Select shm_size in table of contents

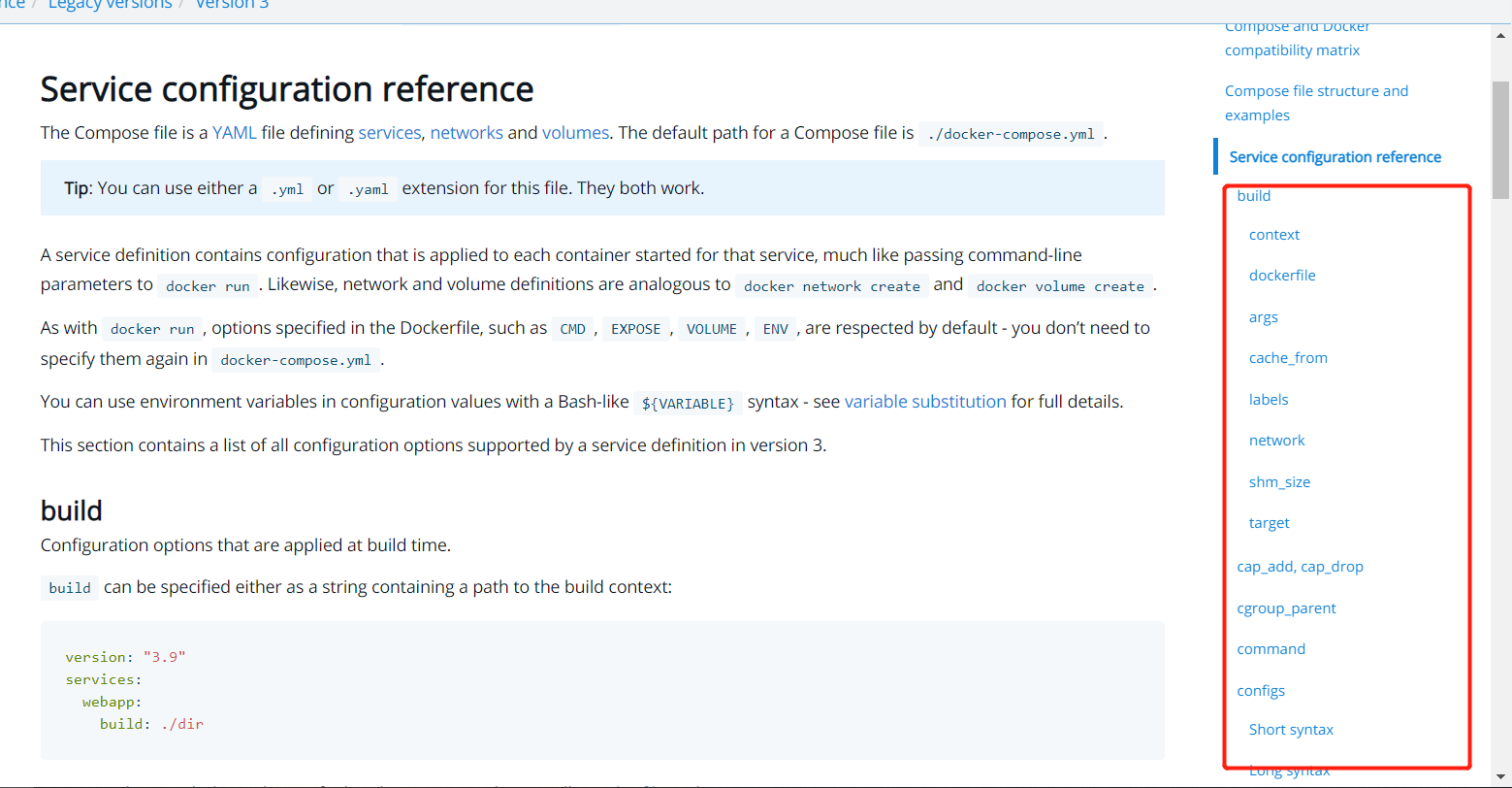tap(1279, 482)
